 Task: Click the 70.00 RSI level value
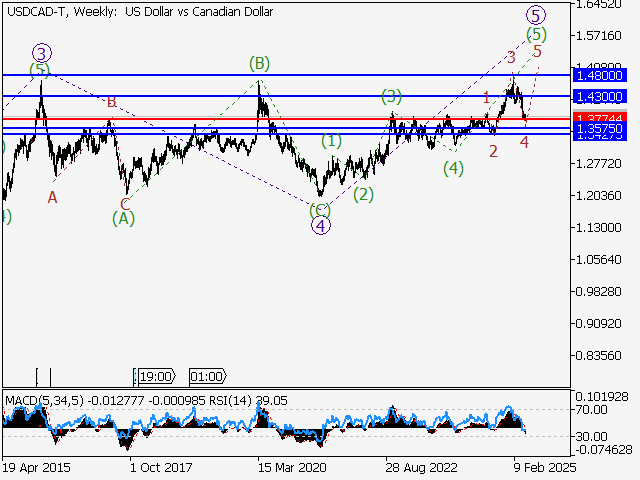tap(592, 410)
